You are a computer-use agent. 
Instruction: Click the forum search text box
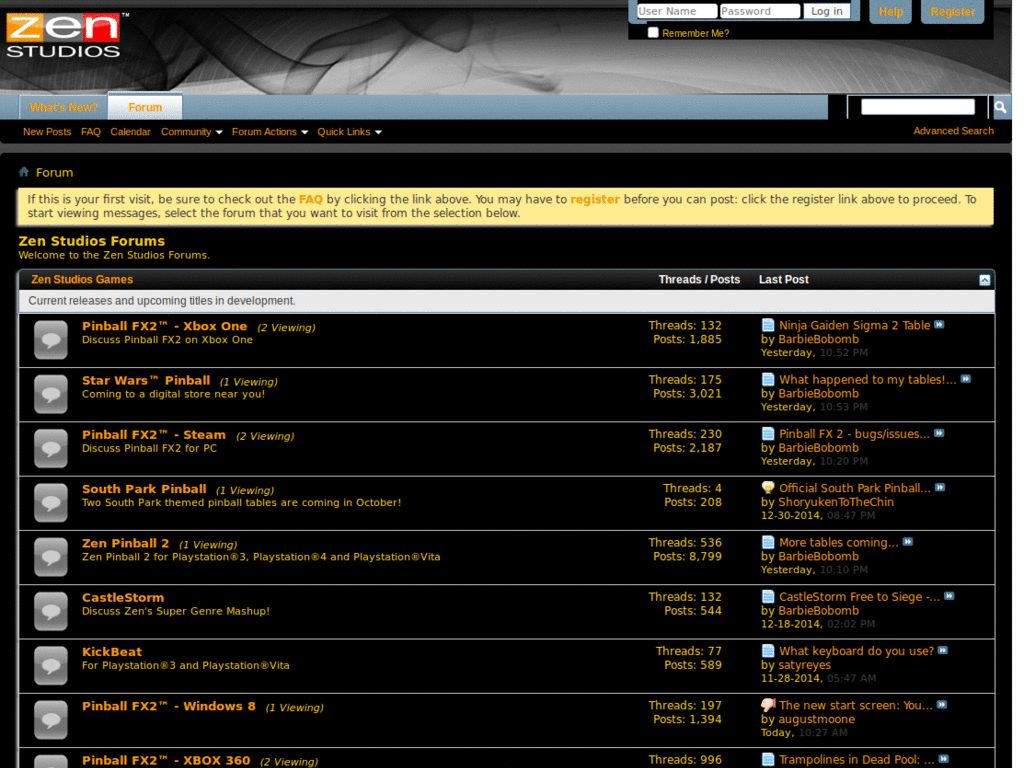click(918, 107)
